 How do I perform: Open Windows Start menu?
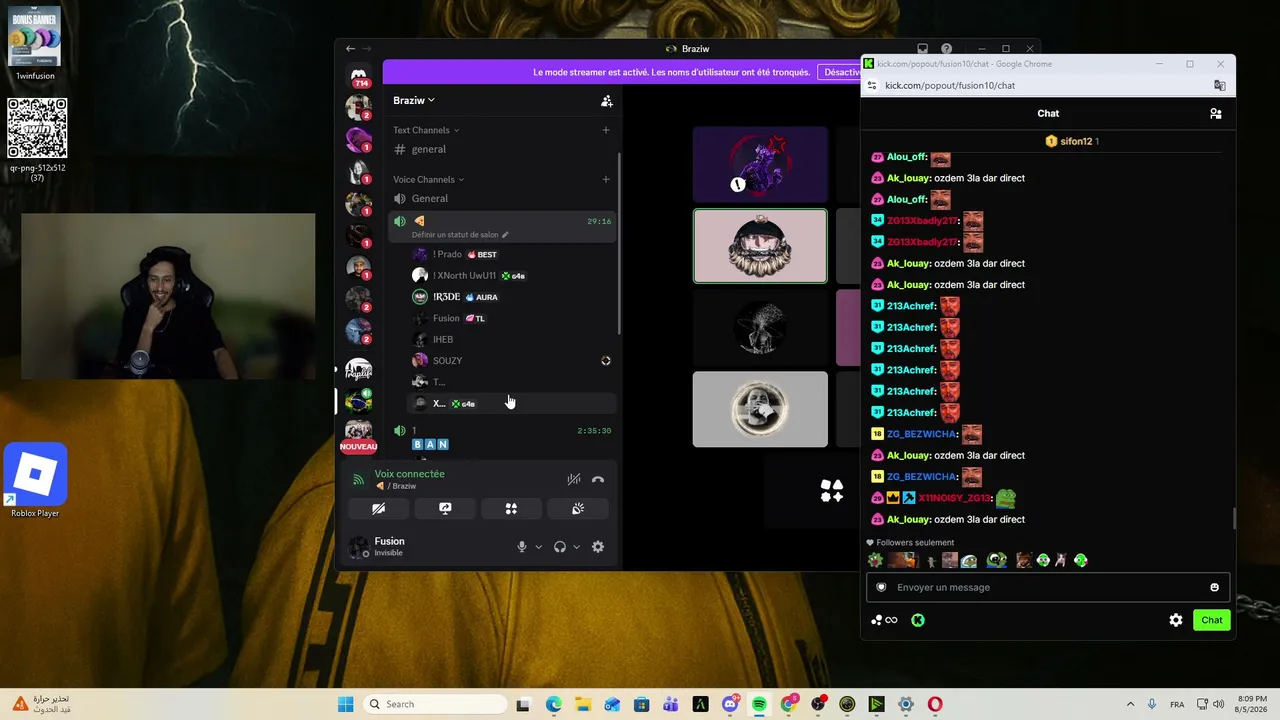point(345,705)
